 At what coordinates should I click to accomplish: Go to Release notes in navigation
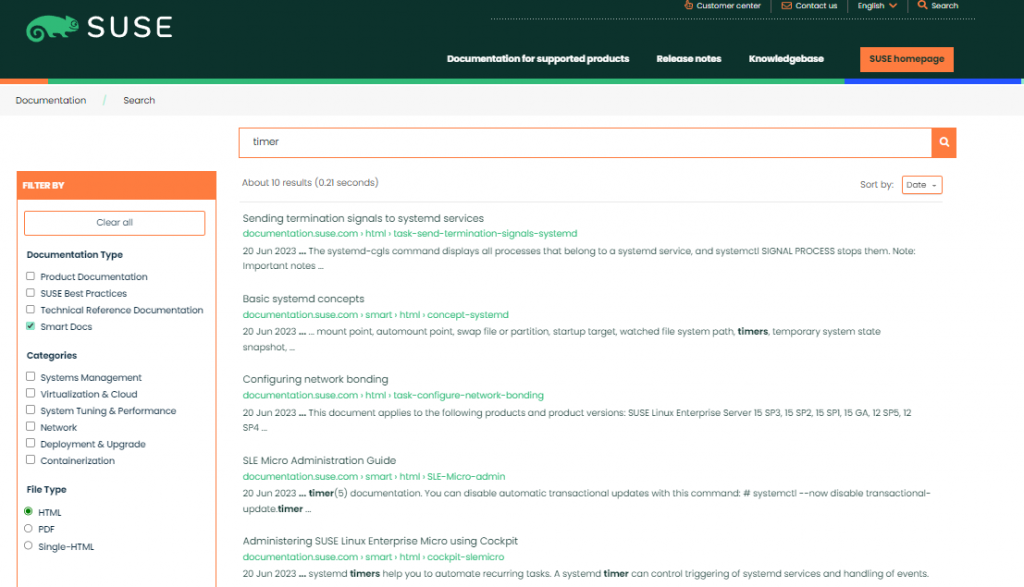(x=688, y=59)
